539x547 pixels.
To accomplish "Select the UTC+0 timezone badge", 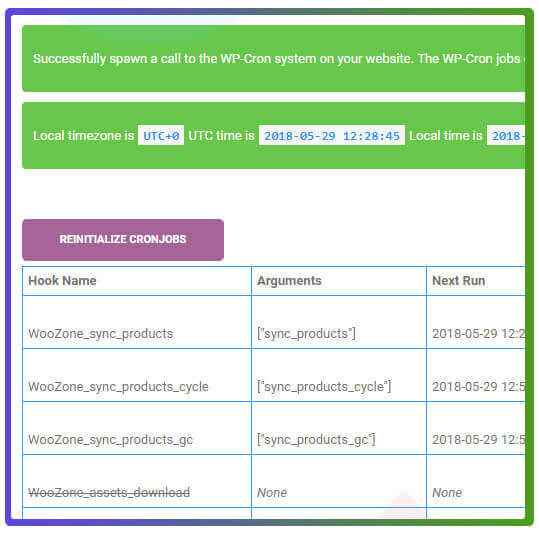I will (x=161, y=135).
